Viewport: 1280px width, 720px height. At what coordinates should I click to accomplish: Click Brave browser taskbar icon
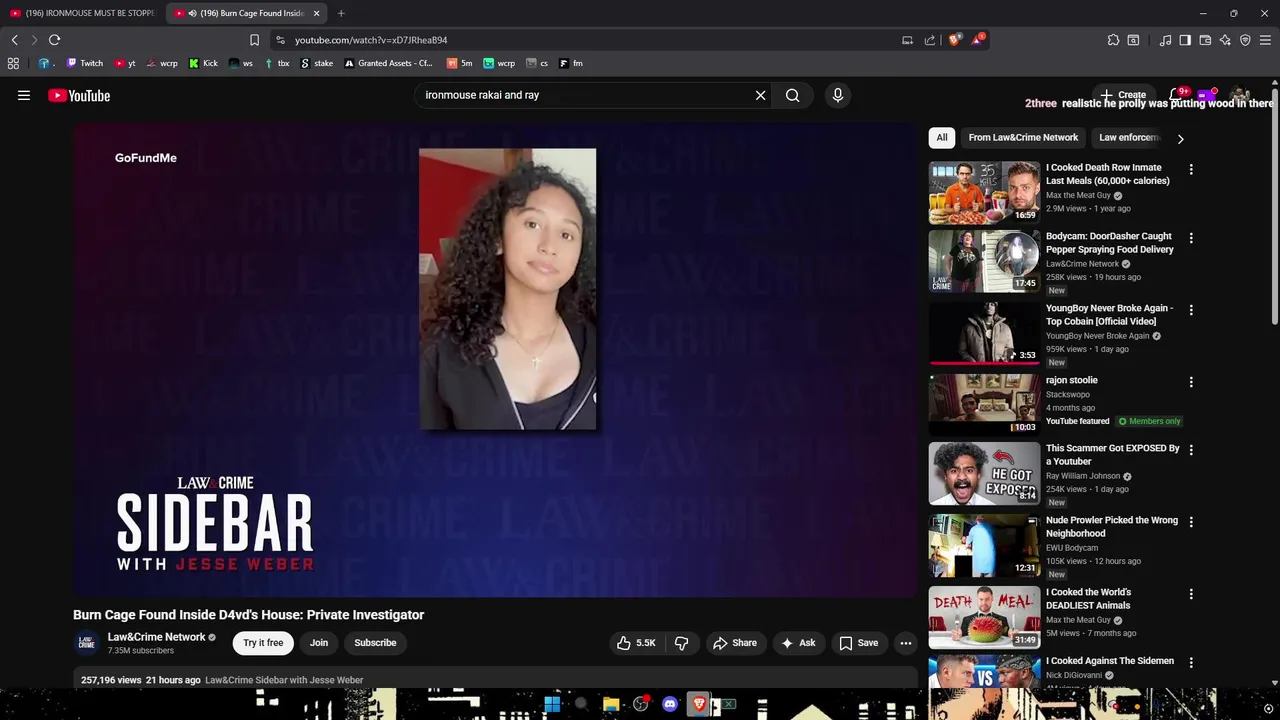click(699, 704)
